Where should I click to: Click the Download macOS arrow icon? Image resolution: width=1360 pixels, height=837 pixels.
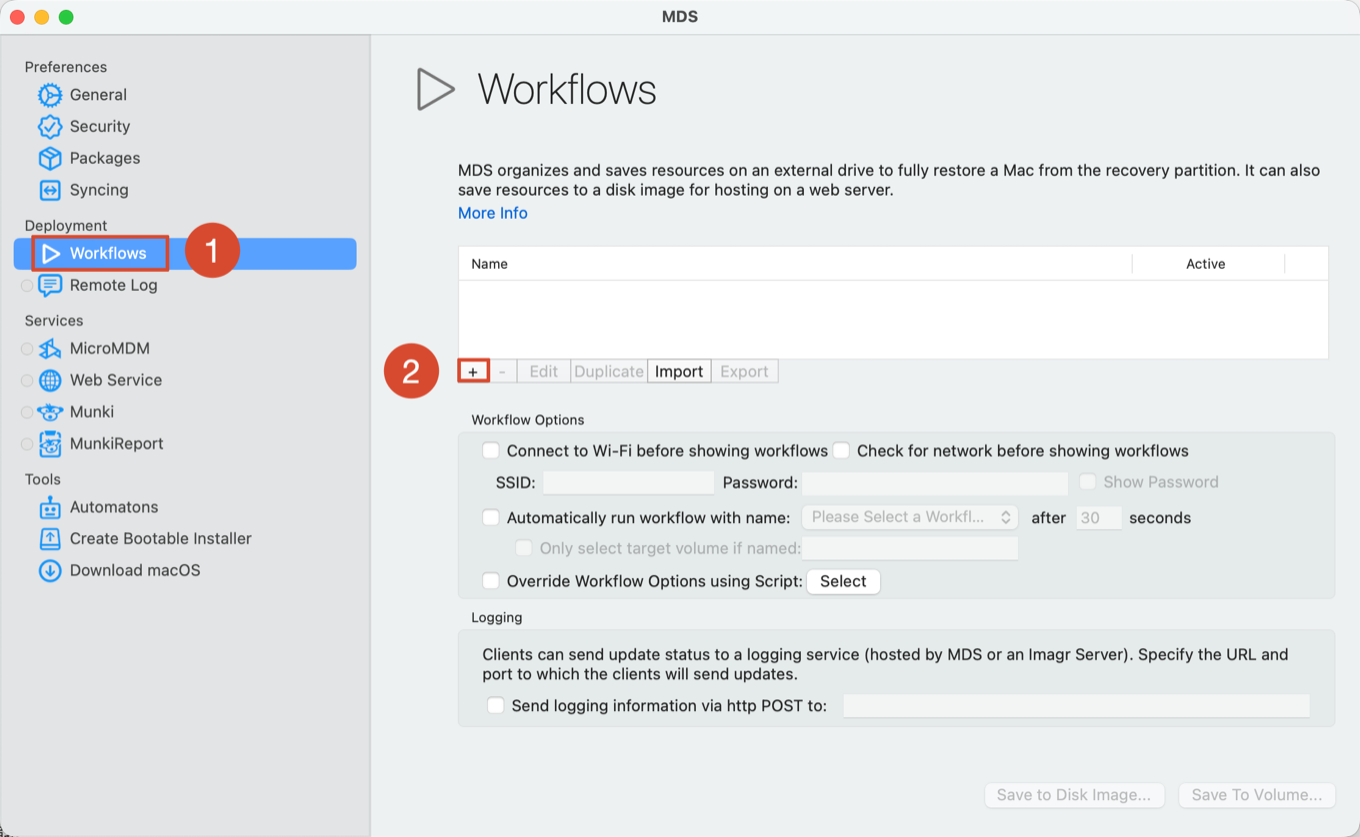(x=50, y=571)
